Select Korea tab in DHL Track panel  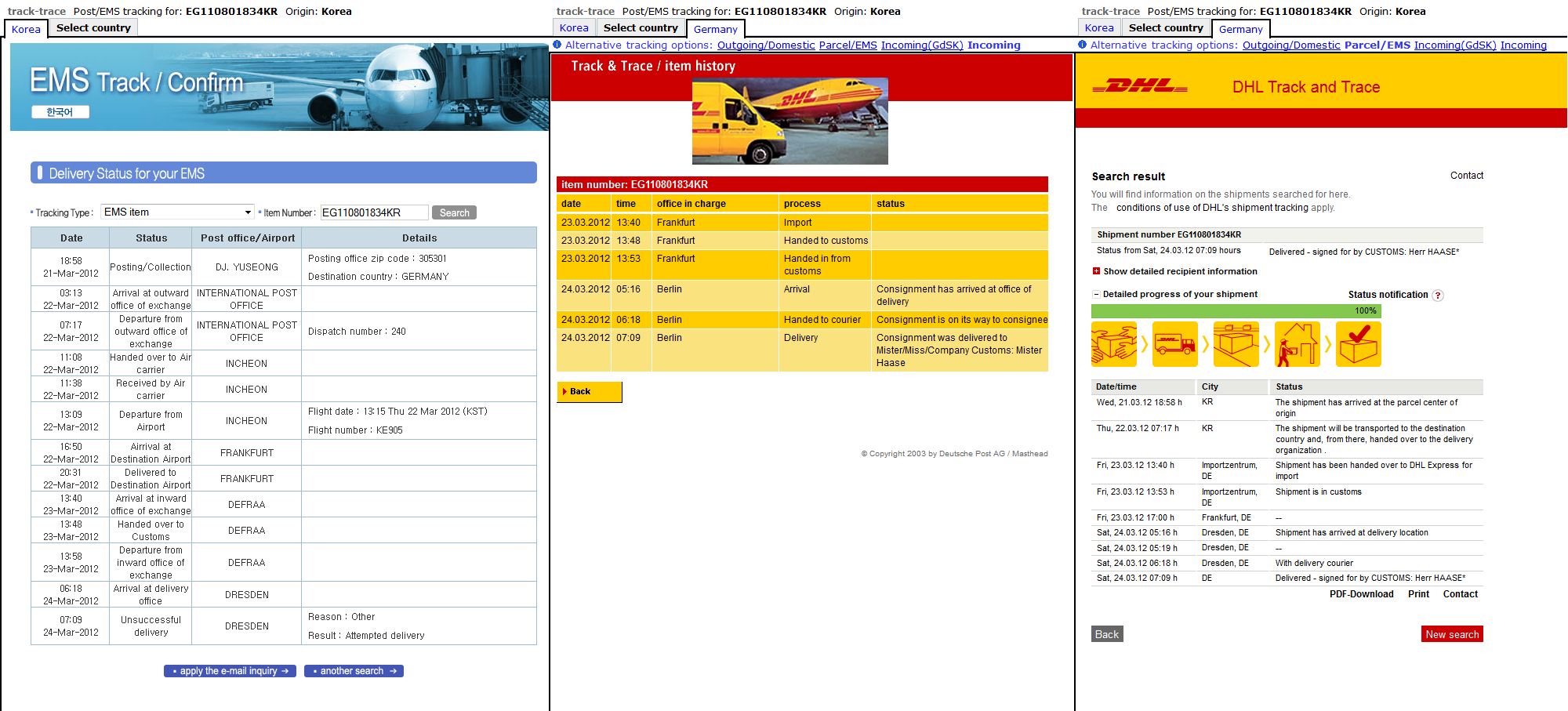[1099, 27]
